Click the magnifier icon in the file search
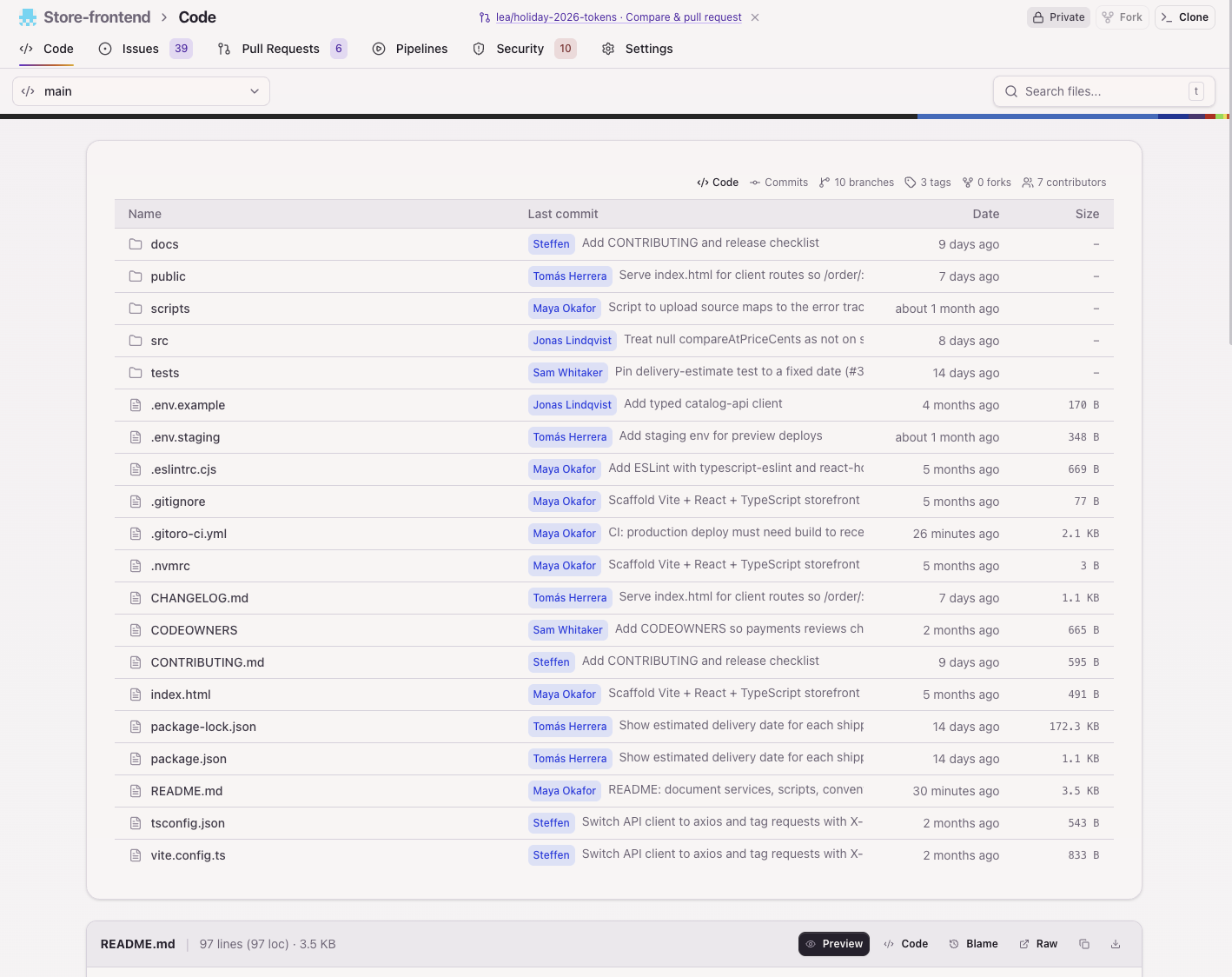This screenshot has height=977, width=1232. 1011,91
